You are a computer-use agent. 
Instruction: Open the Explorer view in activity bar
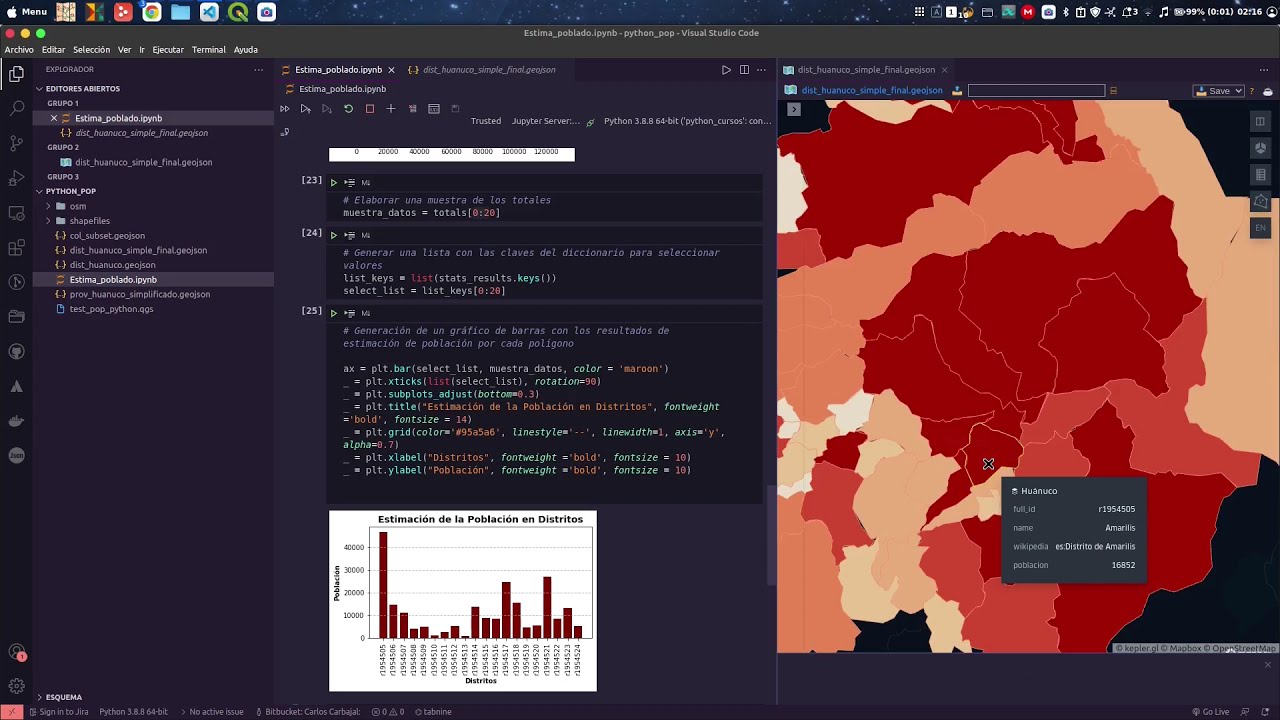click(16, 74)
